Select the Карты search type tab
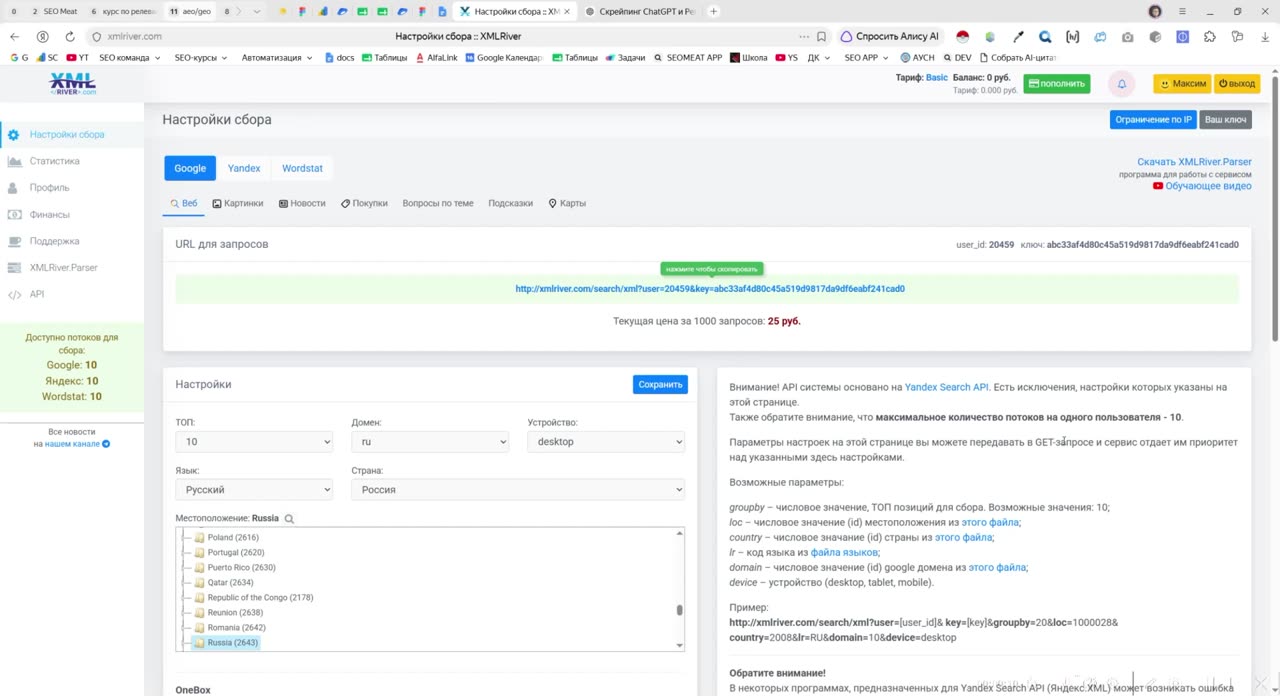This screenshot has width=1280, height=696. 567,203
